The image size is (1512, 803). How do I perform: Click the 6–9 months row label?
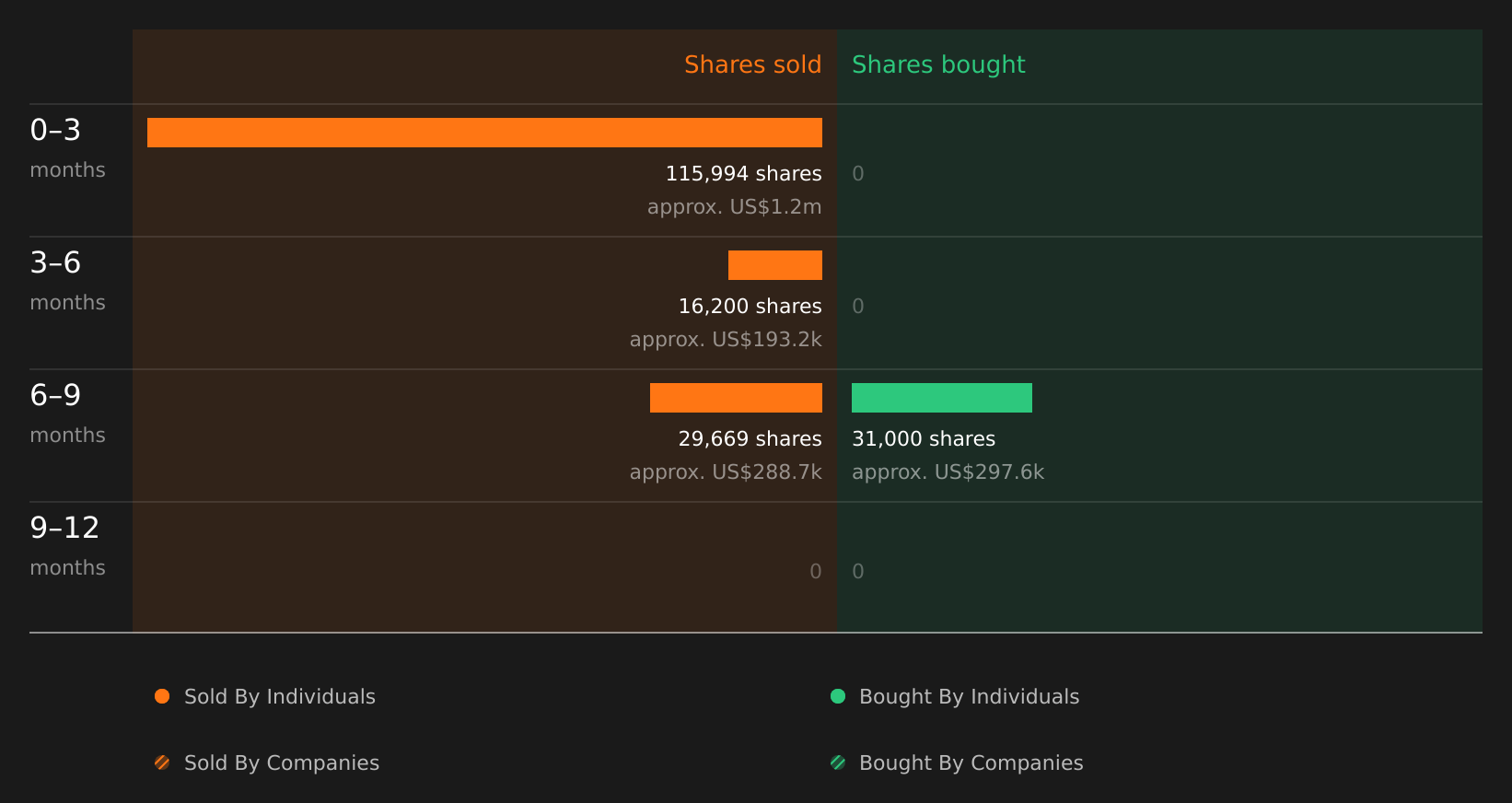tap(67, 413)
